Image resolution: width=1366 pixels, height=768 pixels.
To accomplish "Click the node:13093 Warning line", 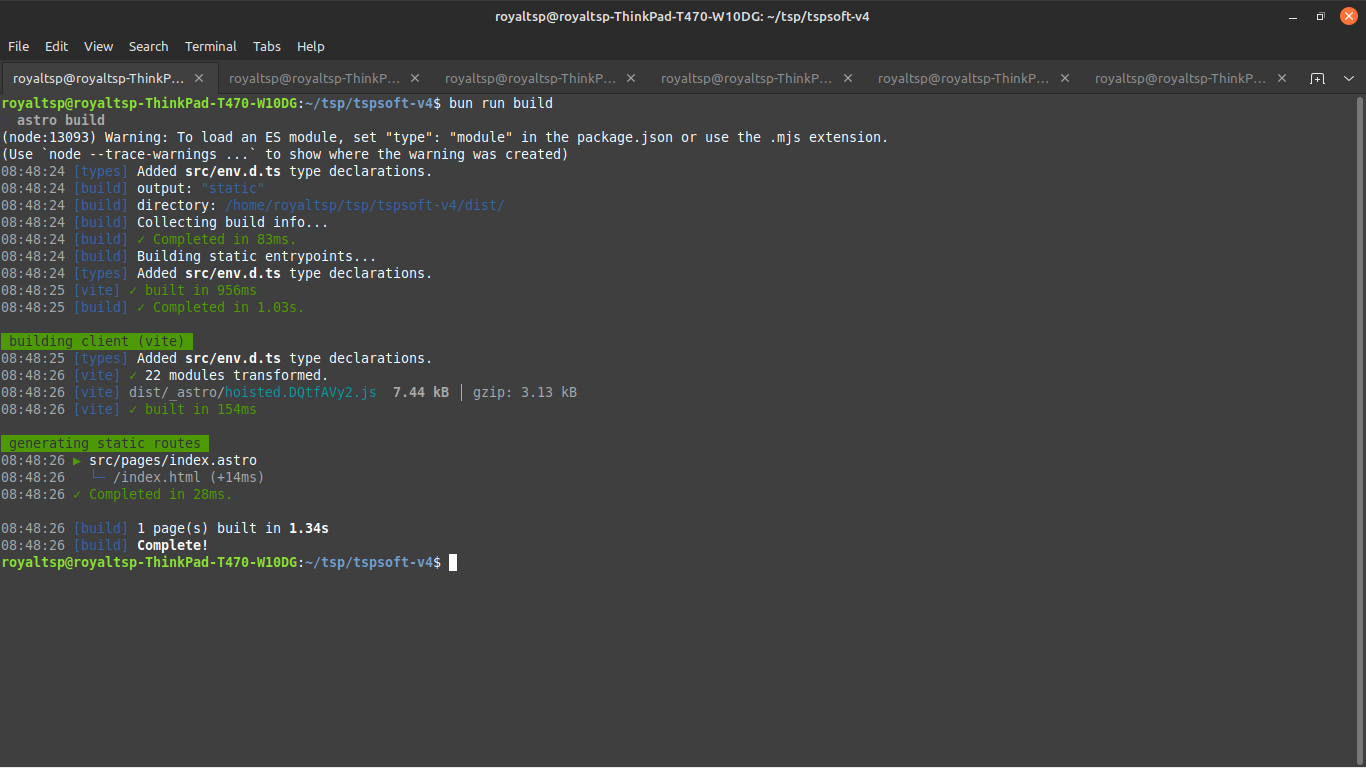I will 445,137.
